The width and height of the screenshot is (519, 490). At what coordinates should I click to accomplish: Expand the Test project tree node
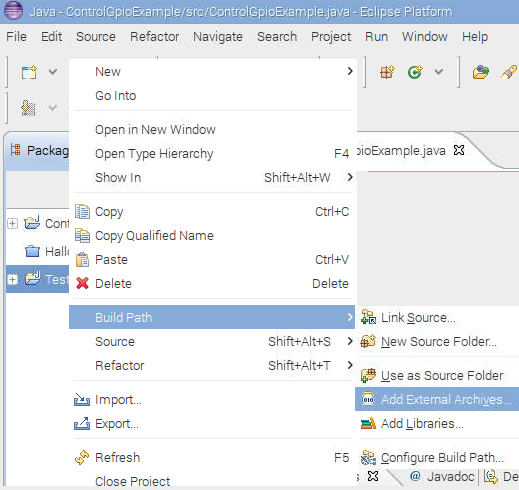(x=12, y=279)
